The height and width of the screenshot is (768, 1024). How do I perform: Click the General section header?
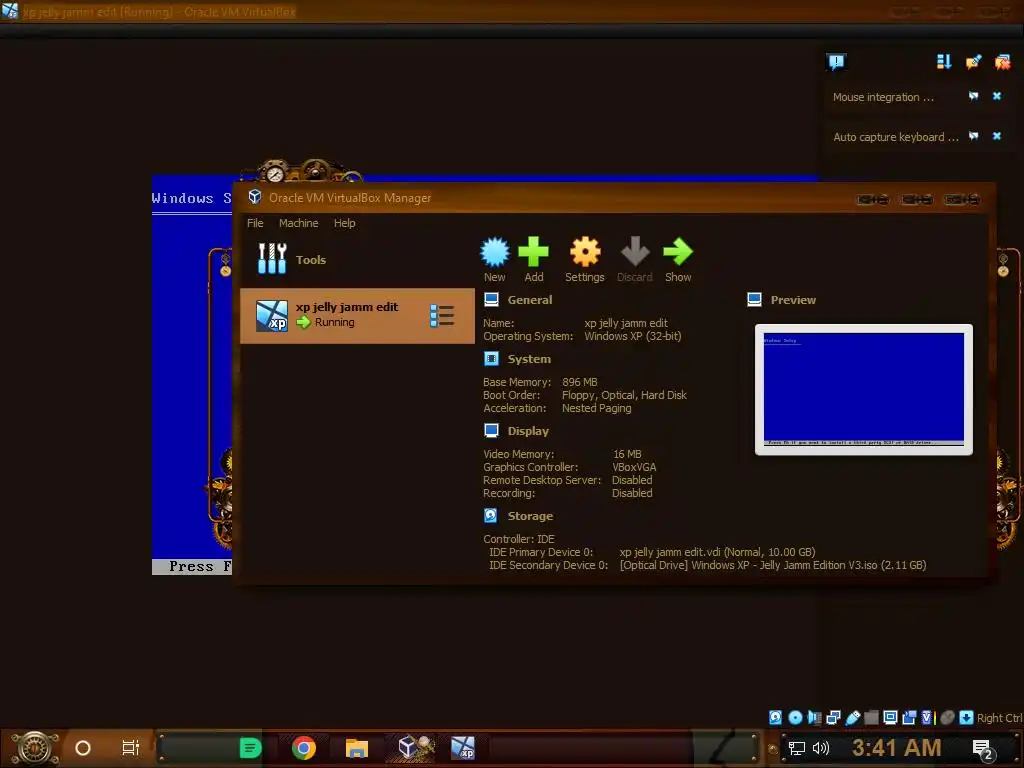pyautogui.click(x=530, y=300)
